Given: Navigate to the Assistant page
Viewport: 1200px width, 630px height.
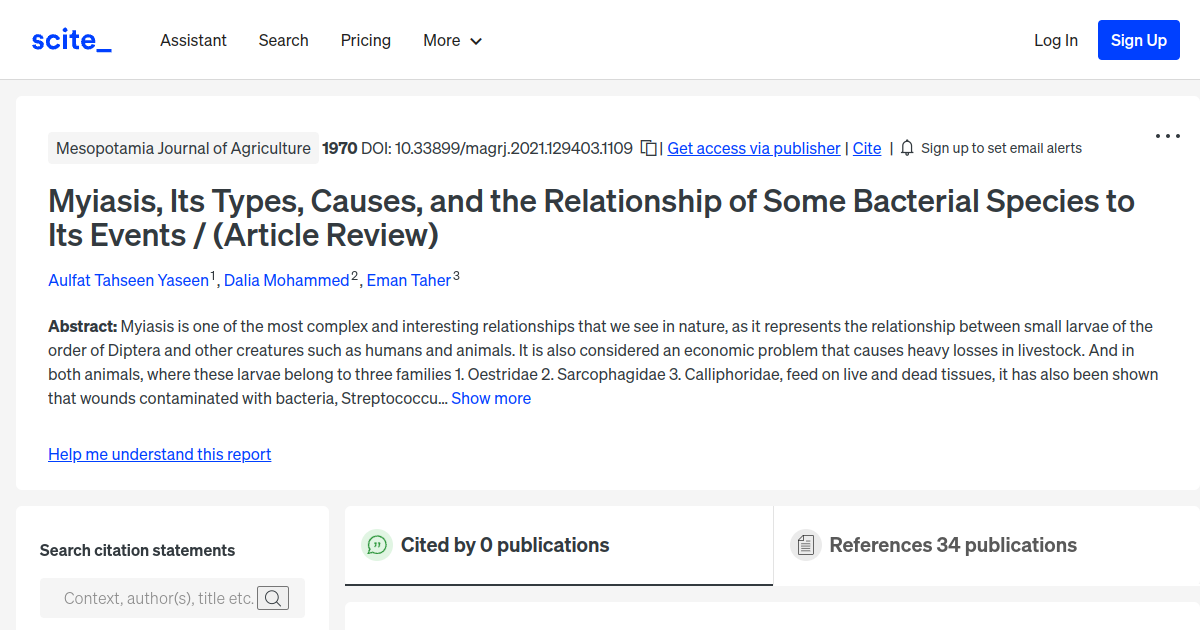Looking at the screenshot, I should pos(193,40).
